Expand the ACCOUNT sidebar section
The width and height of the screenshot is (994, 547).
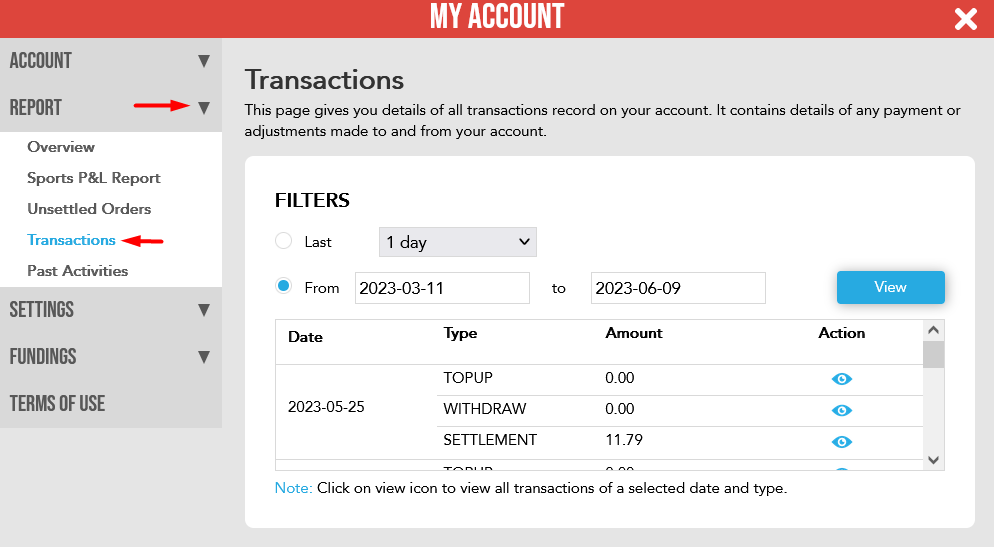point(111,61)
